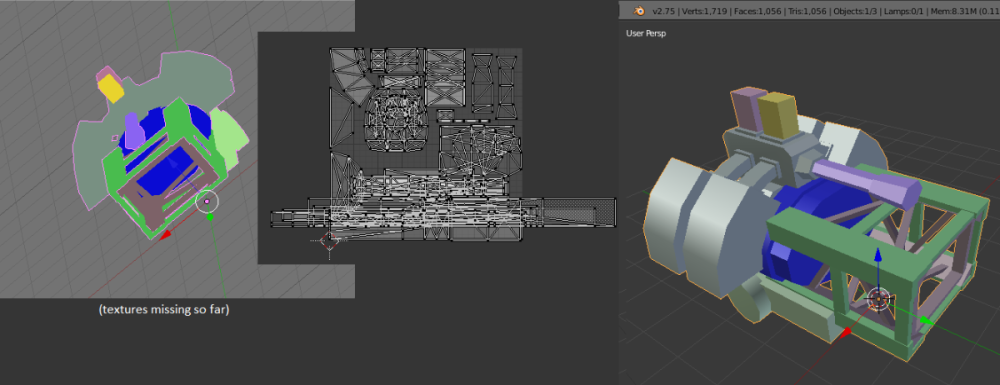Click the "Verts:1,719" statistic
The height and width of the screenshot is (385, 1000).
click(x=704, y=11)
